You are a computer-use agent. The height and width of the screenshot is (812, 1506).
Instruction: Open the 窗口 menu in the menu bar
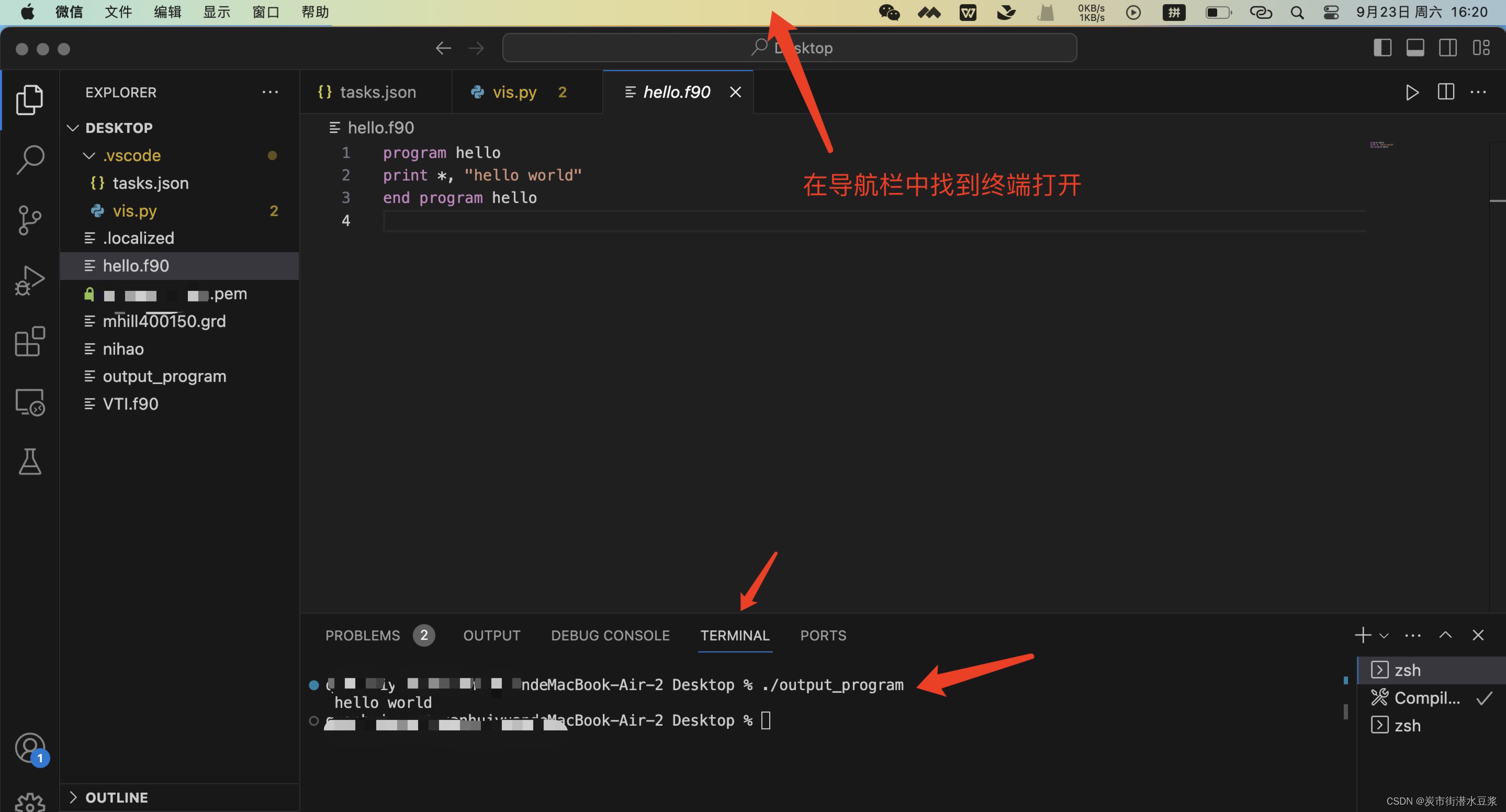point(265,12)
